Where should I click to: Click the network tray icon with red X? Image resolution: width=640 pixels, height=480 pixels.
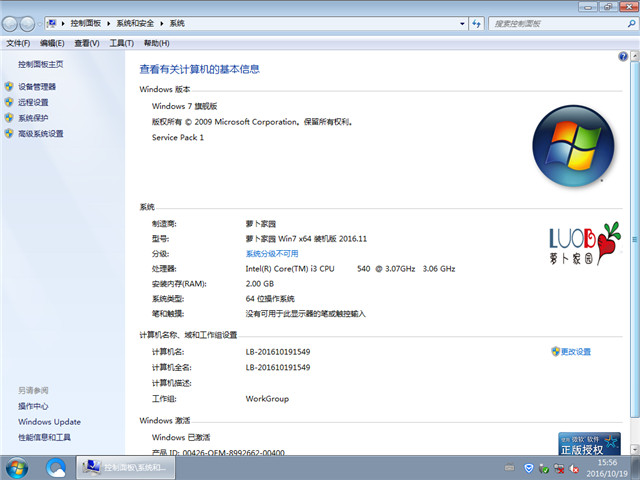tap(559, 468)
